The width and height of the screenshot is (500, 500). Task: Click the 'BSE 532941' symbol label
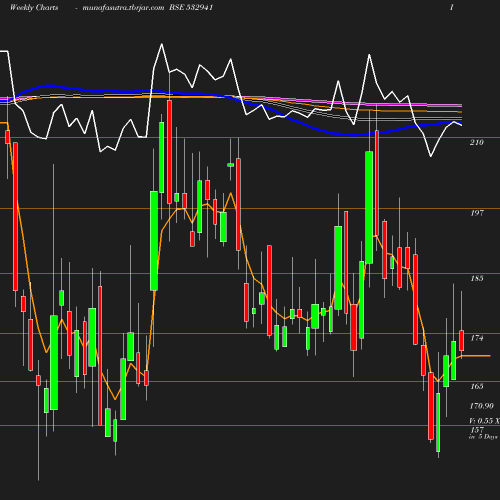pos(191,7)
